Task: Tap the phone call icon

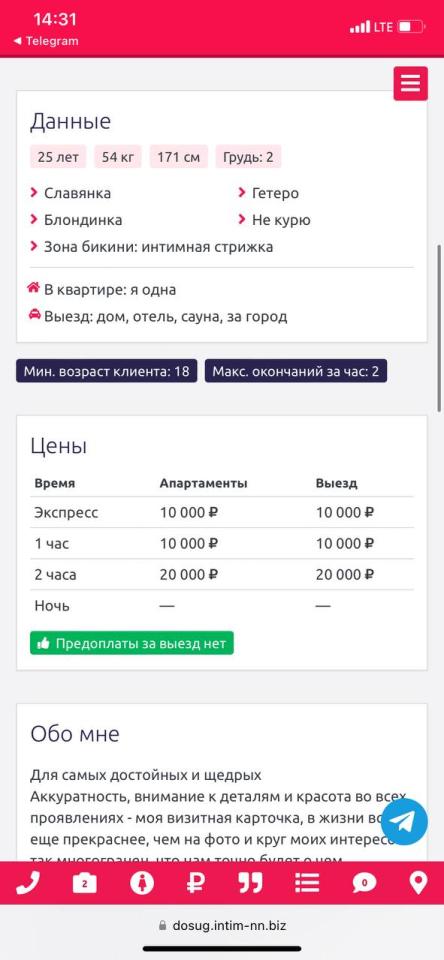Action: [x=28, y=883]
